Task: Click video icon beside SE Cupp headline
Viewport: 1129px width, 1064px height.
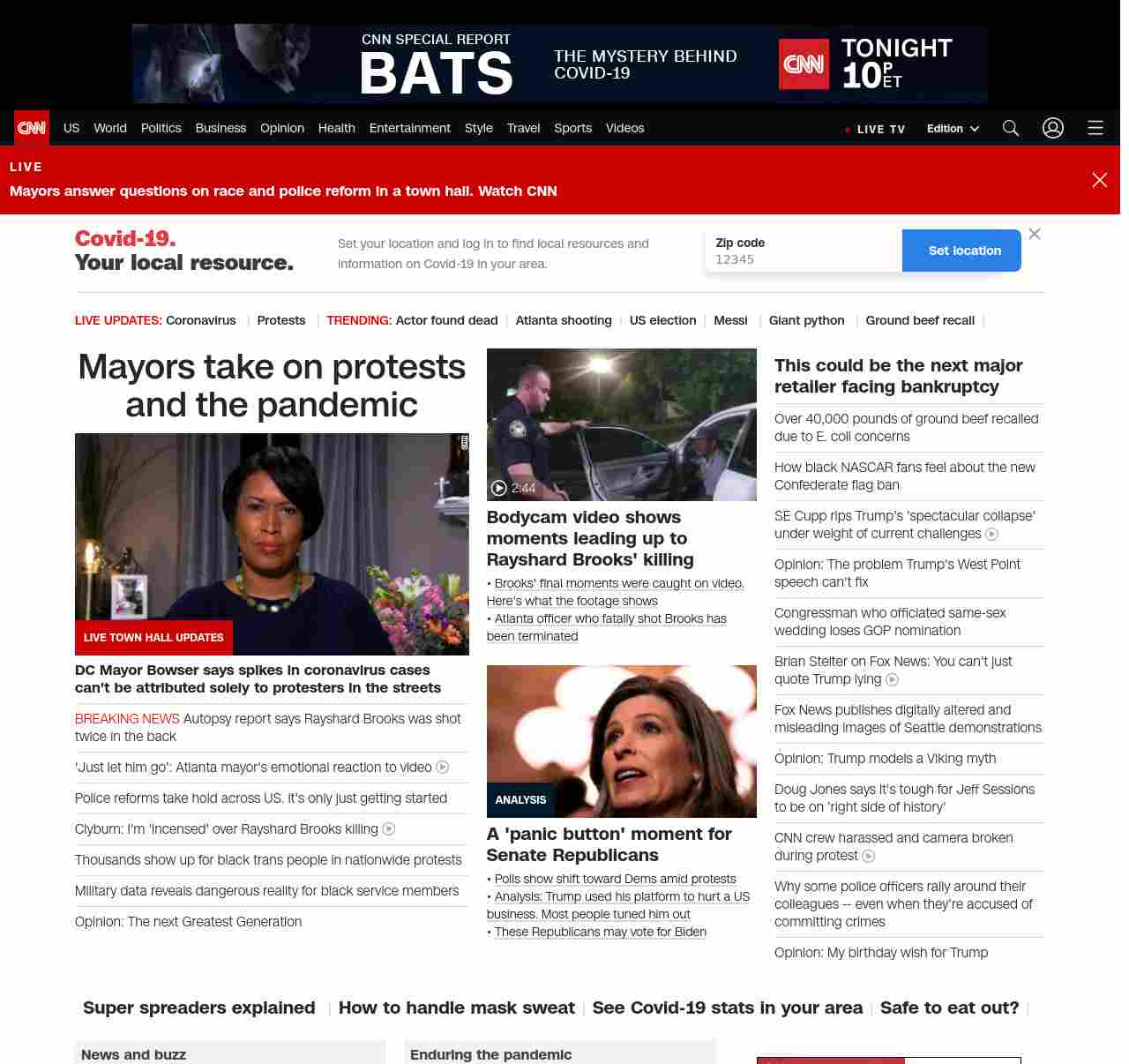Action: [991, 534]
